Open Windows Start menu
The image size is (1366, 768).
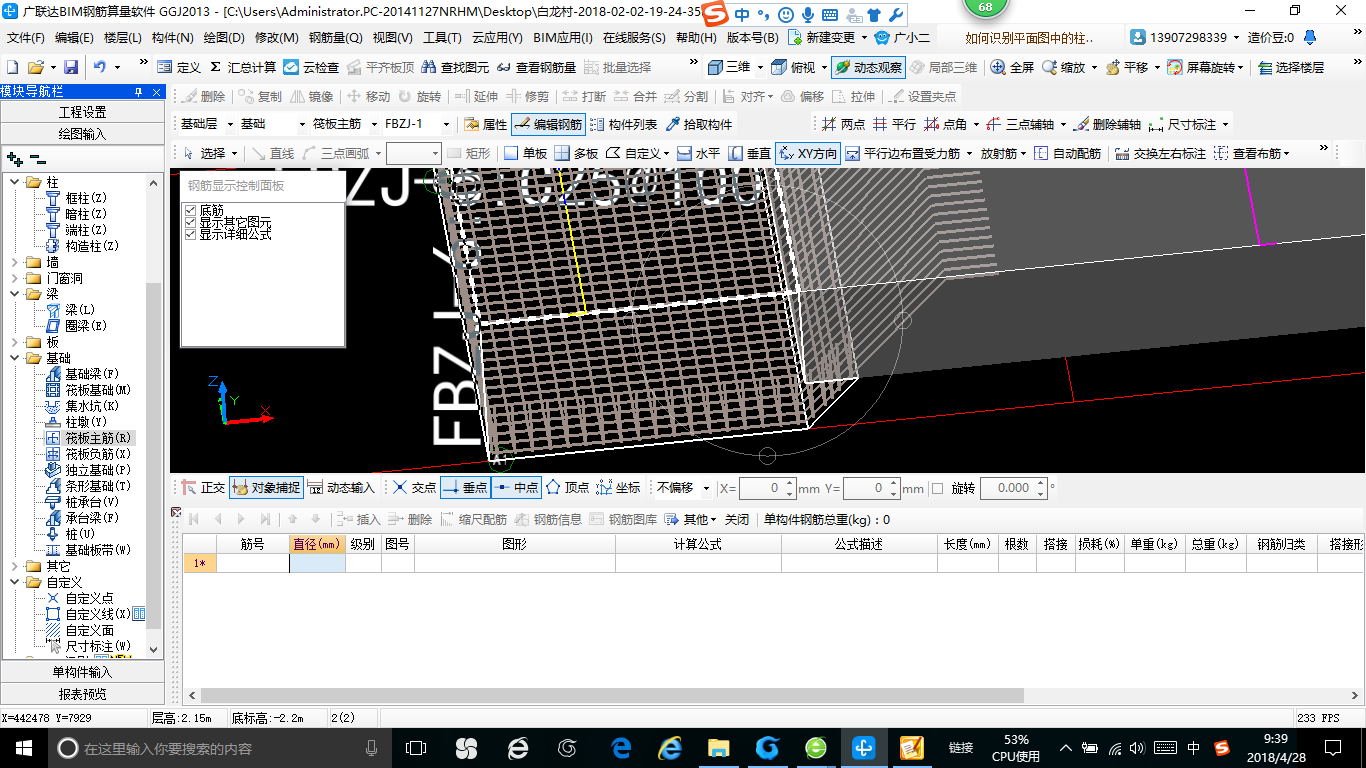click(x=24, y=748)
